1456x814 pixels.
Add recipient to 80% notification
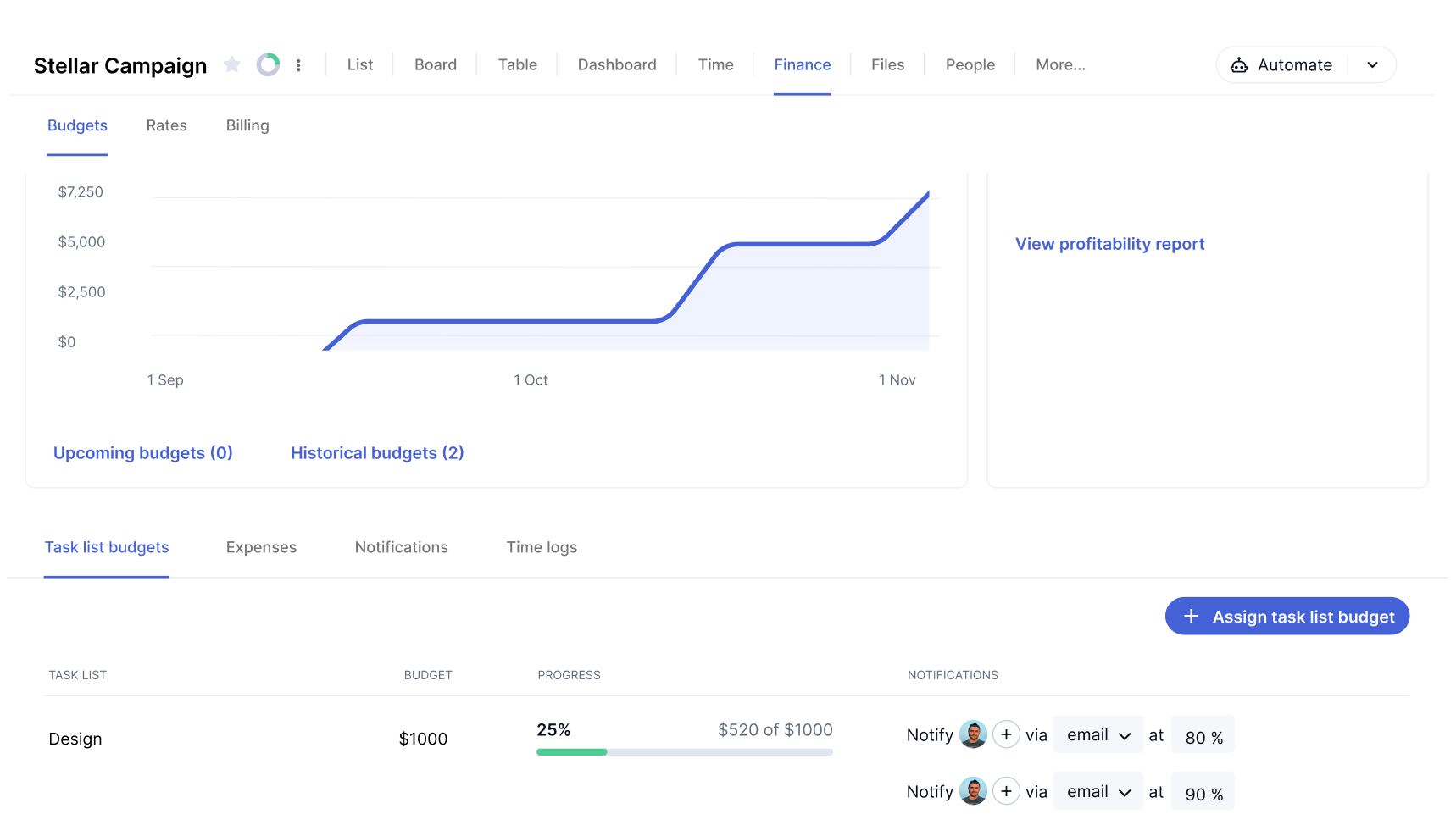[x=1006, y=734]
